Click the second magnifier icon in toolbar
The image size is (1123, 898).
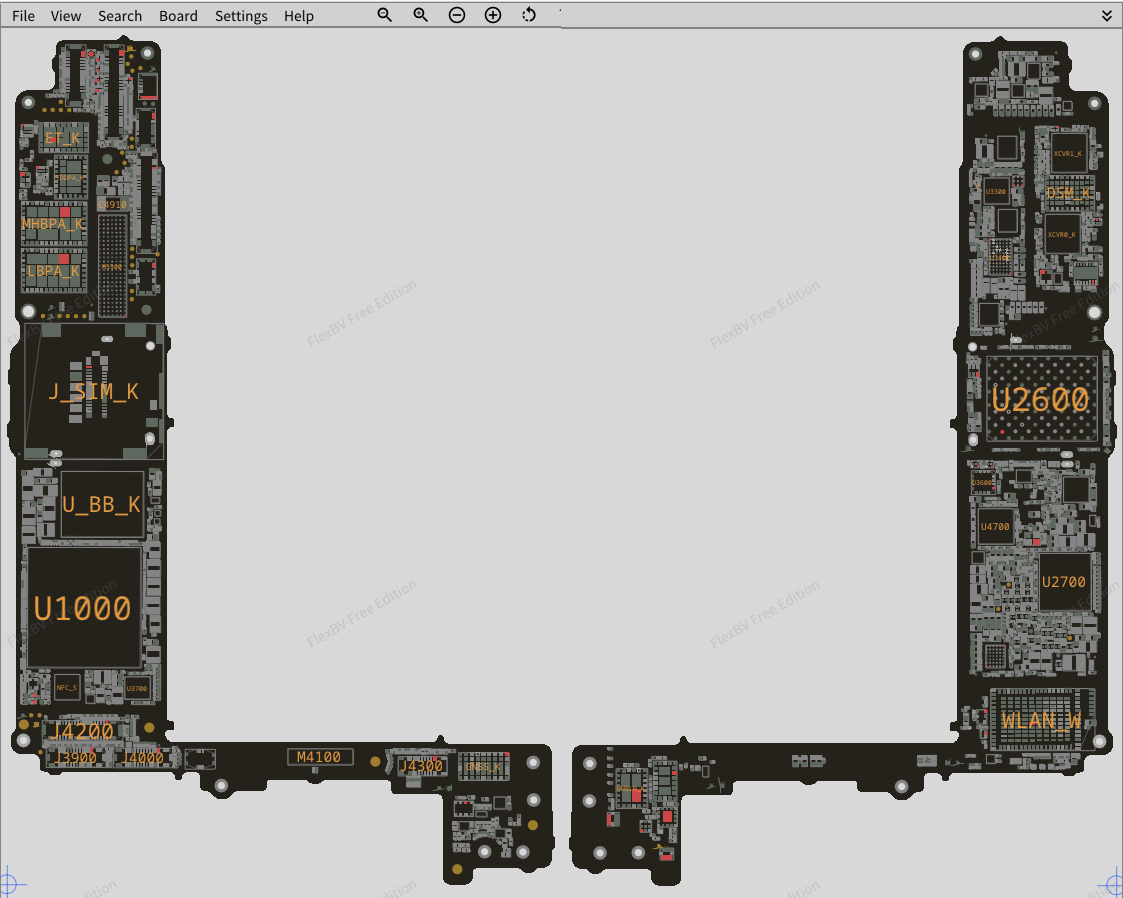coord(421,15)
